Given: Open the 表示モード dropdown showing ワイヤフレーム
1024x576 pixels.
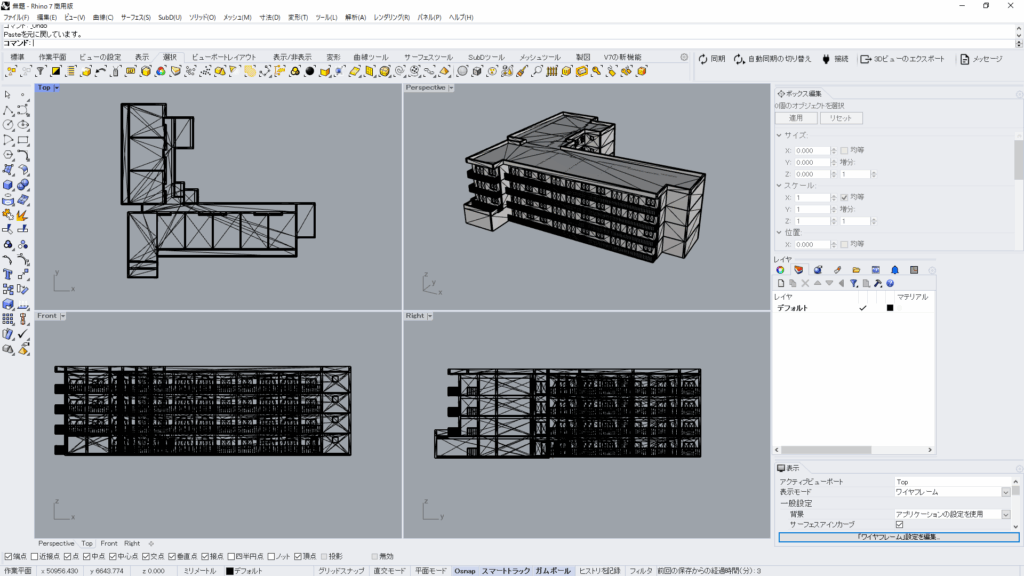Looking at the screenshot, I should 1005,492.
